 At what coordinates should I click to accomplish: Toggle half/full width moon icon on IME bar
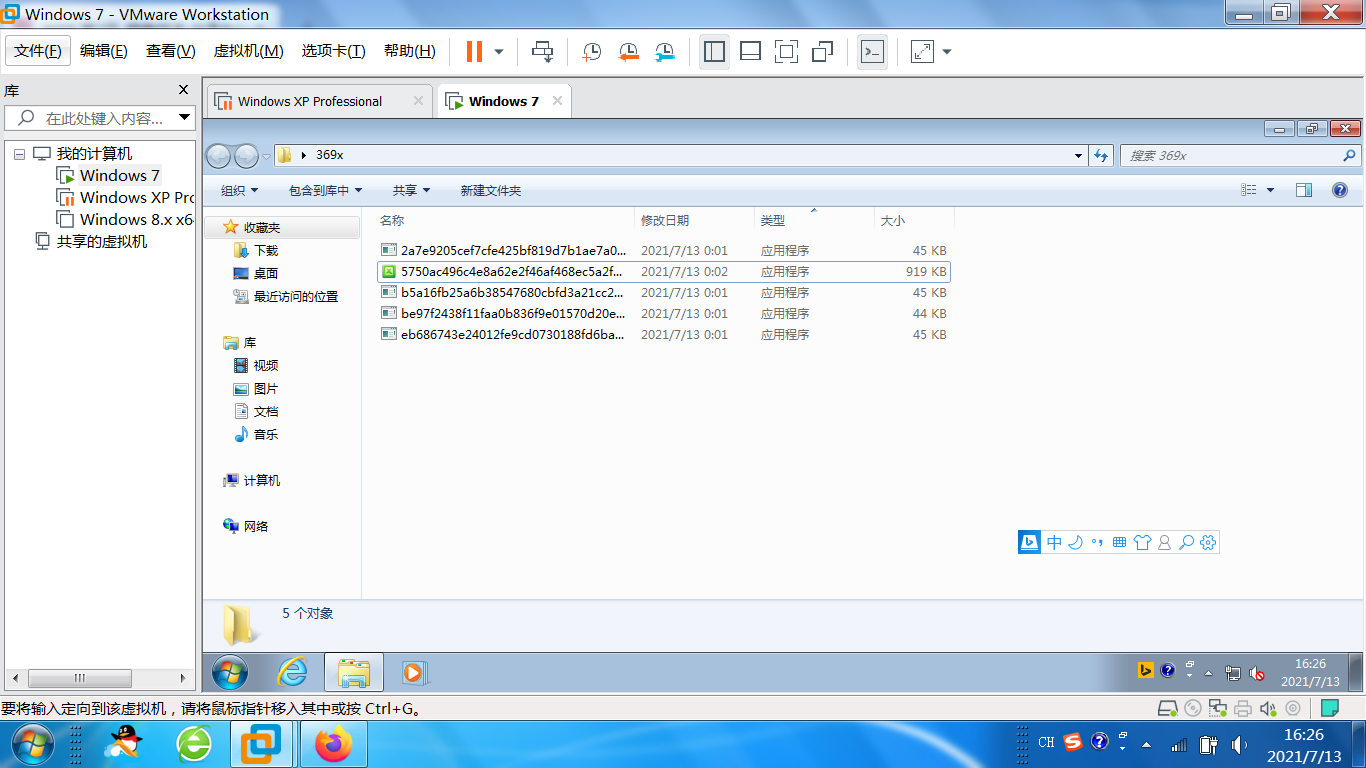pyautogui.click(x=1076, y=543)
